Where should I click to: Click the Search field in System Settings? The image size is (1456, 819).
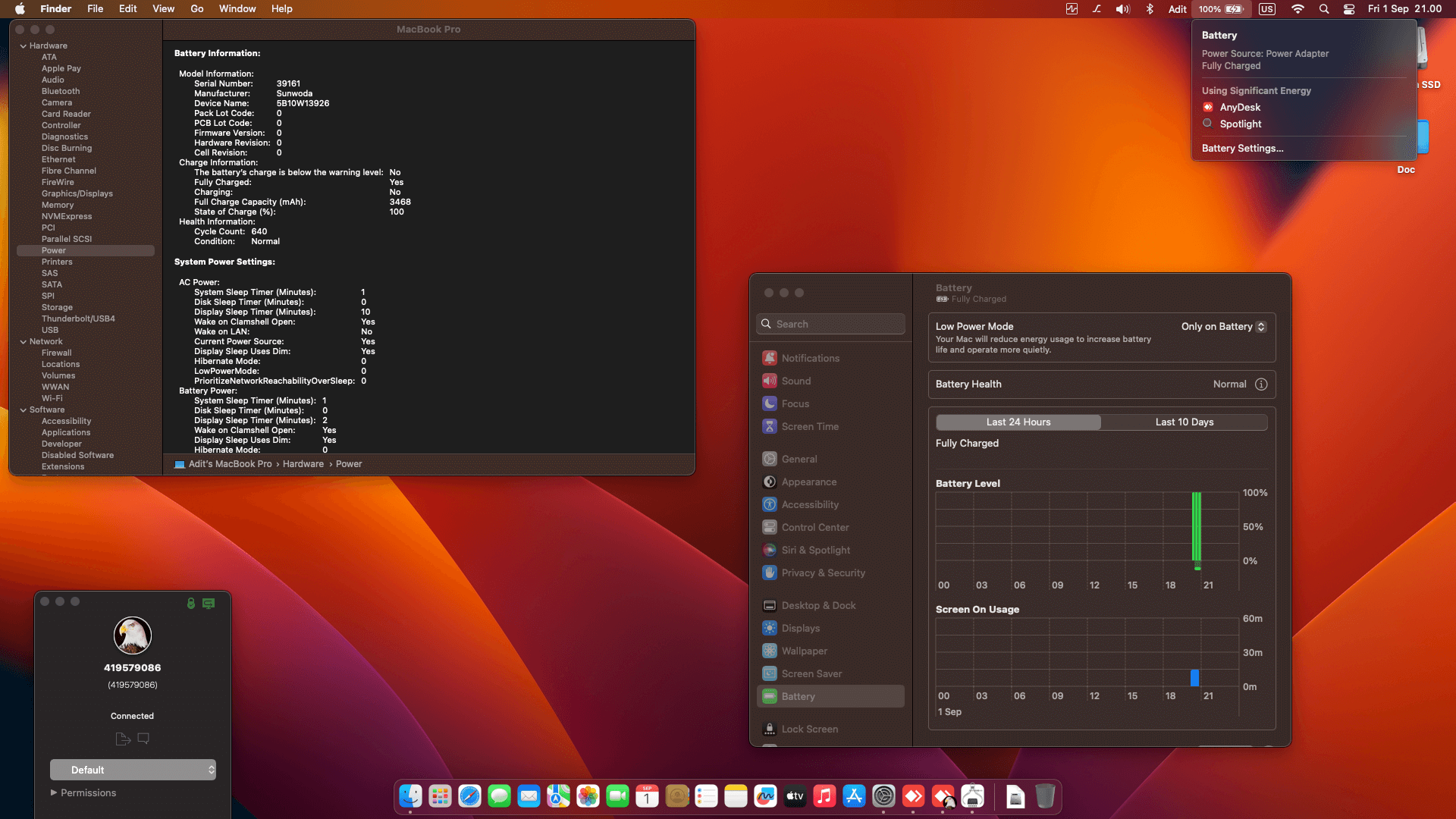[x=830, y=323]
